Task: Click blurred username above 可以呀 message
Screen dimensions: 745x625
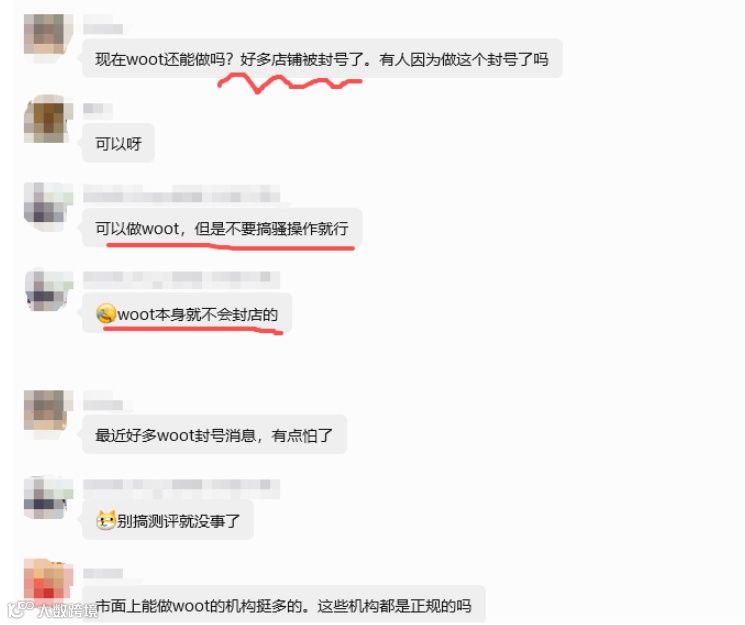Action: [x=98, y=109]
